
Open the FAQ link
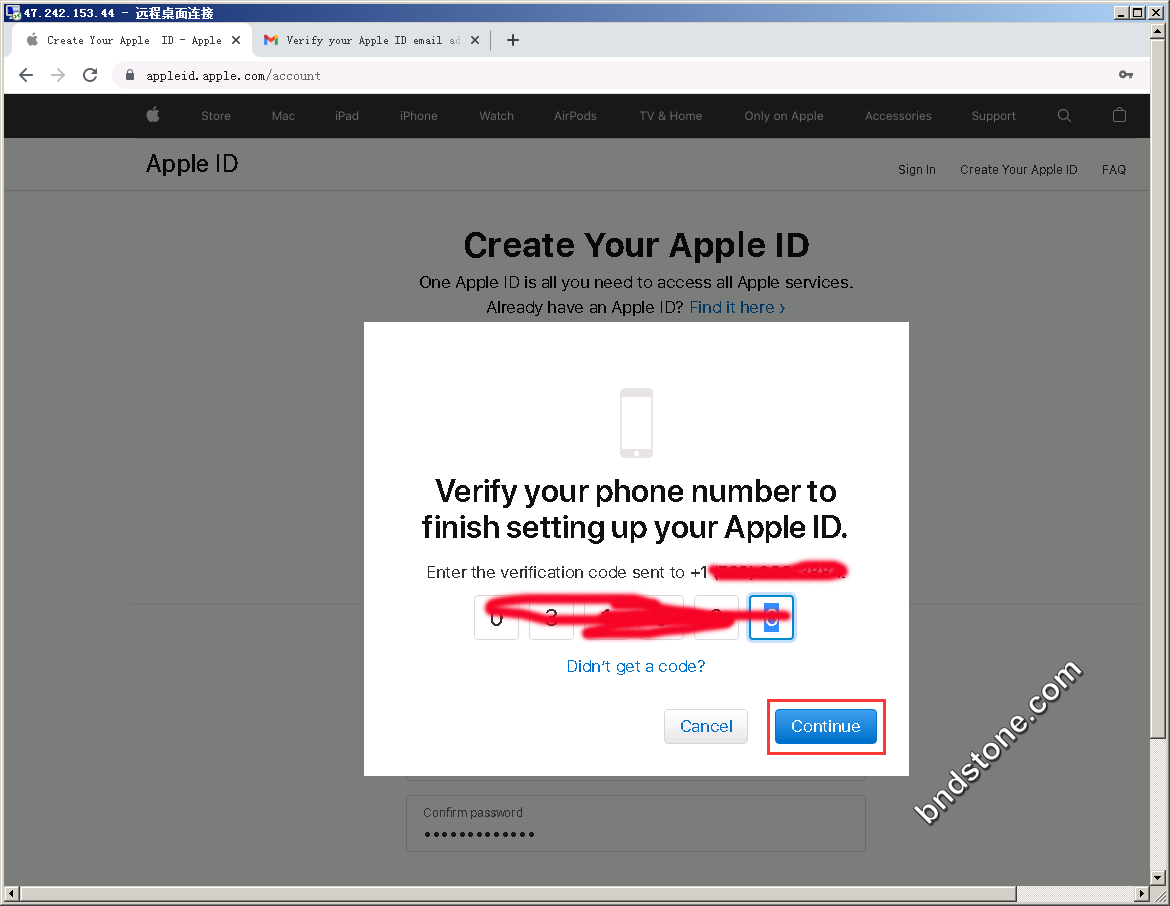pos(1113,169)
